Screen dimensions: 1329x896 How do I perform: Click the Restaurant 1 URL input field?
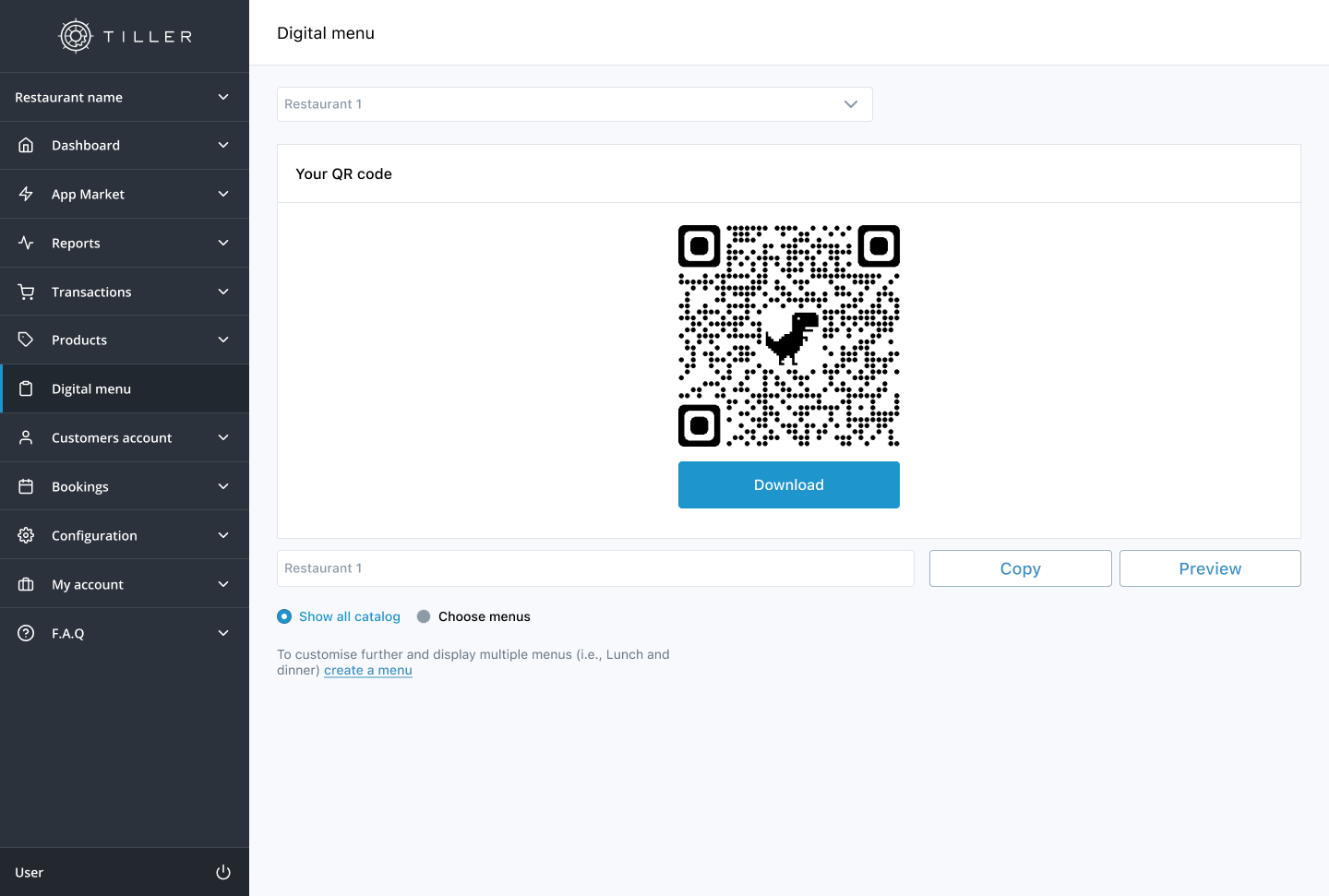[x=595, y=568]
